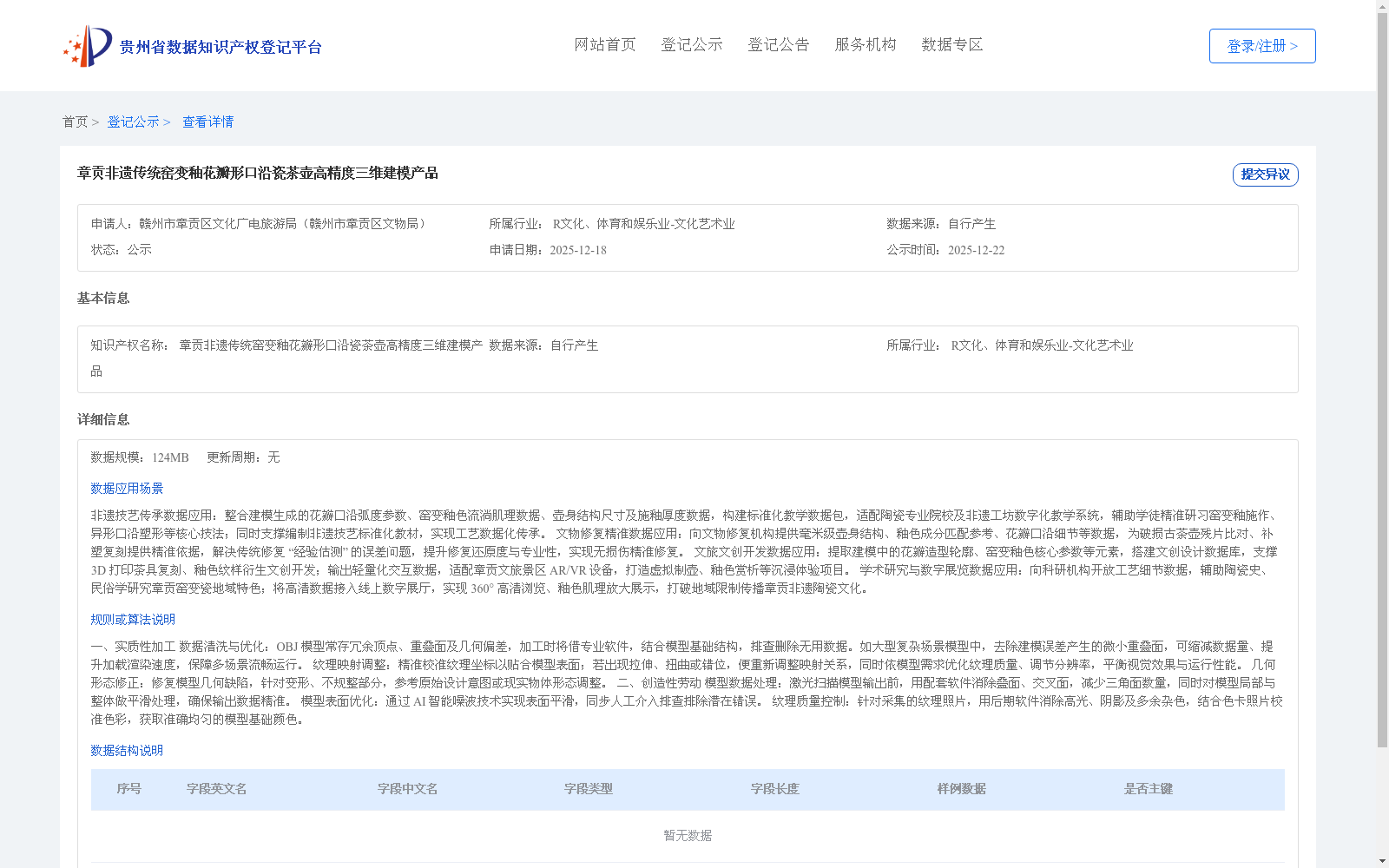Screen dimensions: 1389x868
Task: Click 基本信息 section heading
Action: point(103,298)
